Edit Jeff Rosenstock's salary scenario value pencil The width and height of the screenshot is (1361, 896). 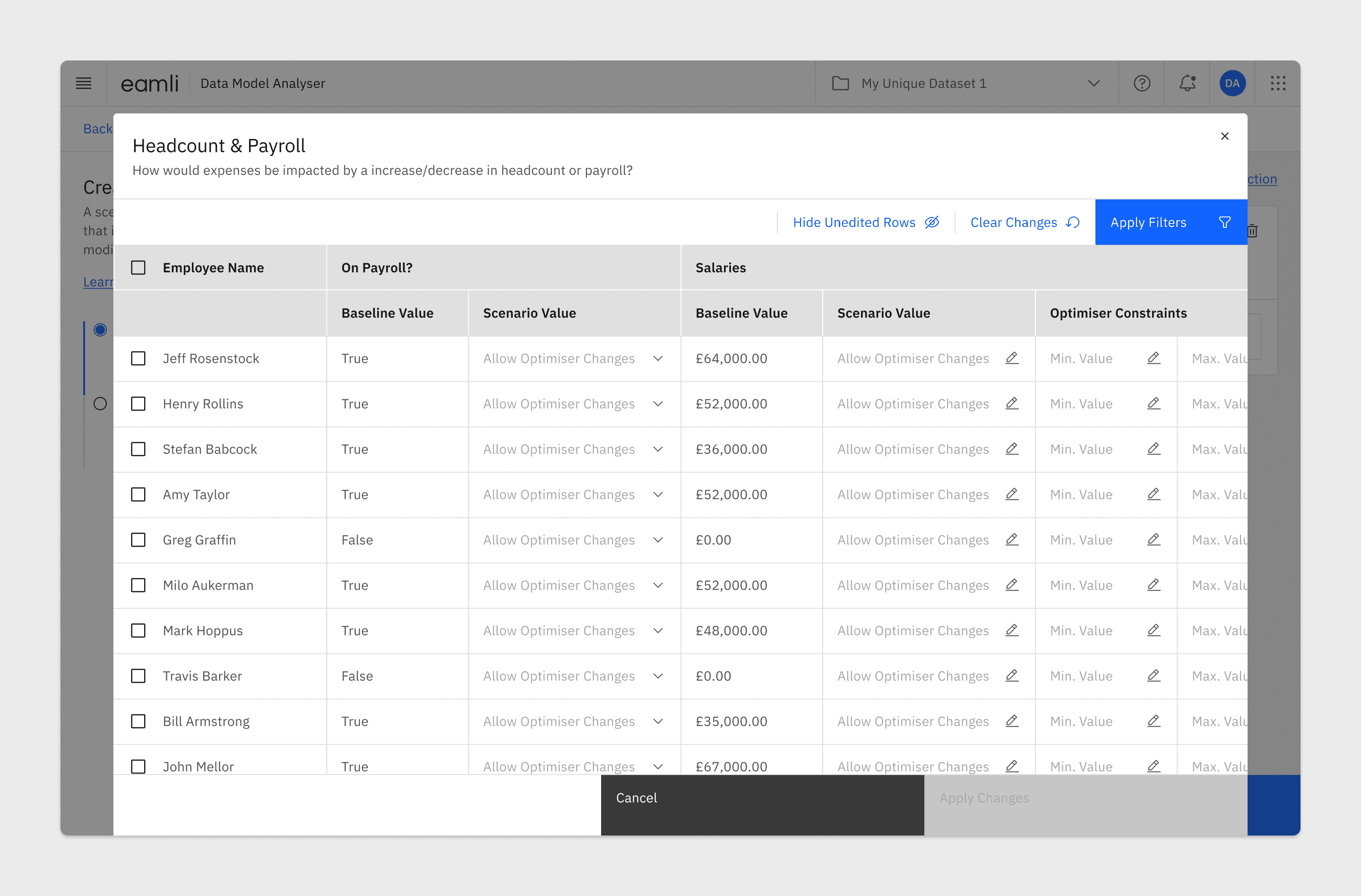coord(1012,358)
